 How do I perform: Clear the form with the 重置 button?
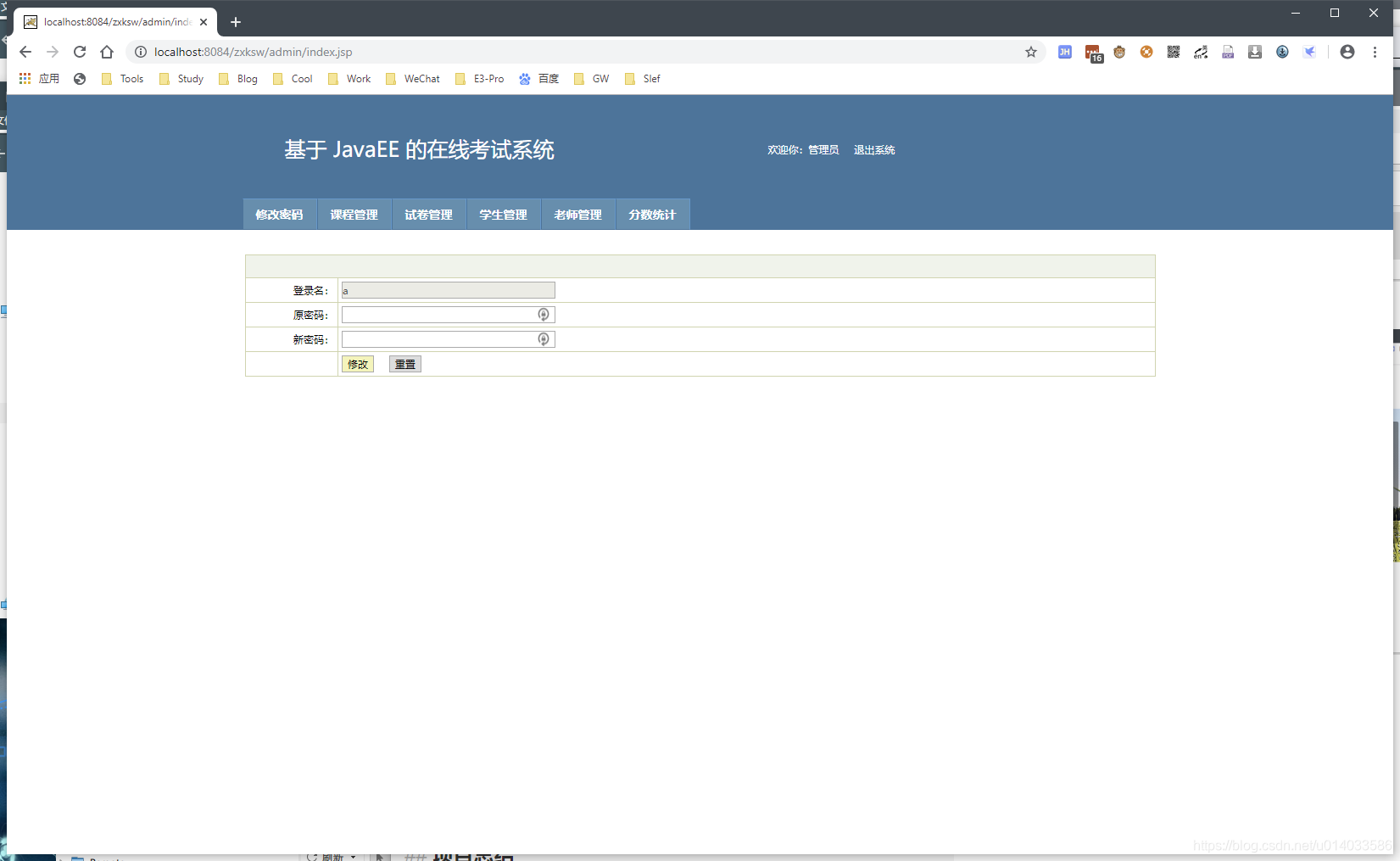[x=405, y=364]
